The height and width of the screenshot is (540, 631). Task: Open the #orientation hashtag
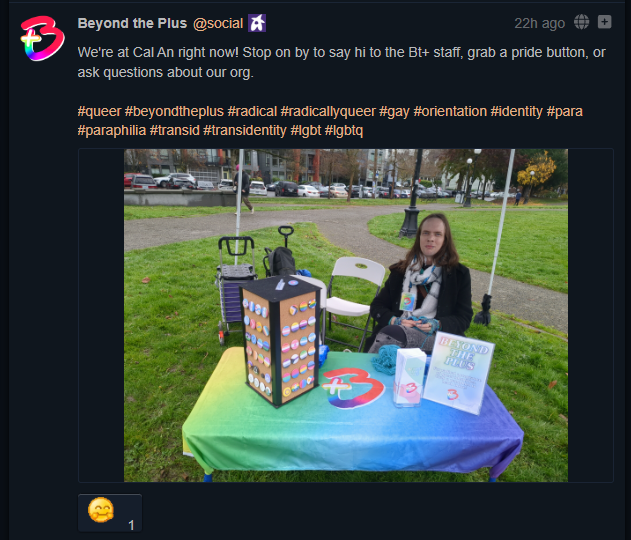click(x=450, y=111)
